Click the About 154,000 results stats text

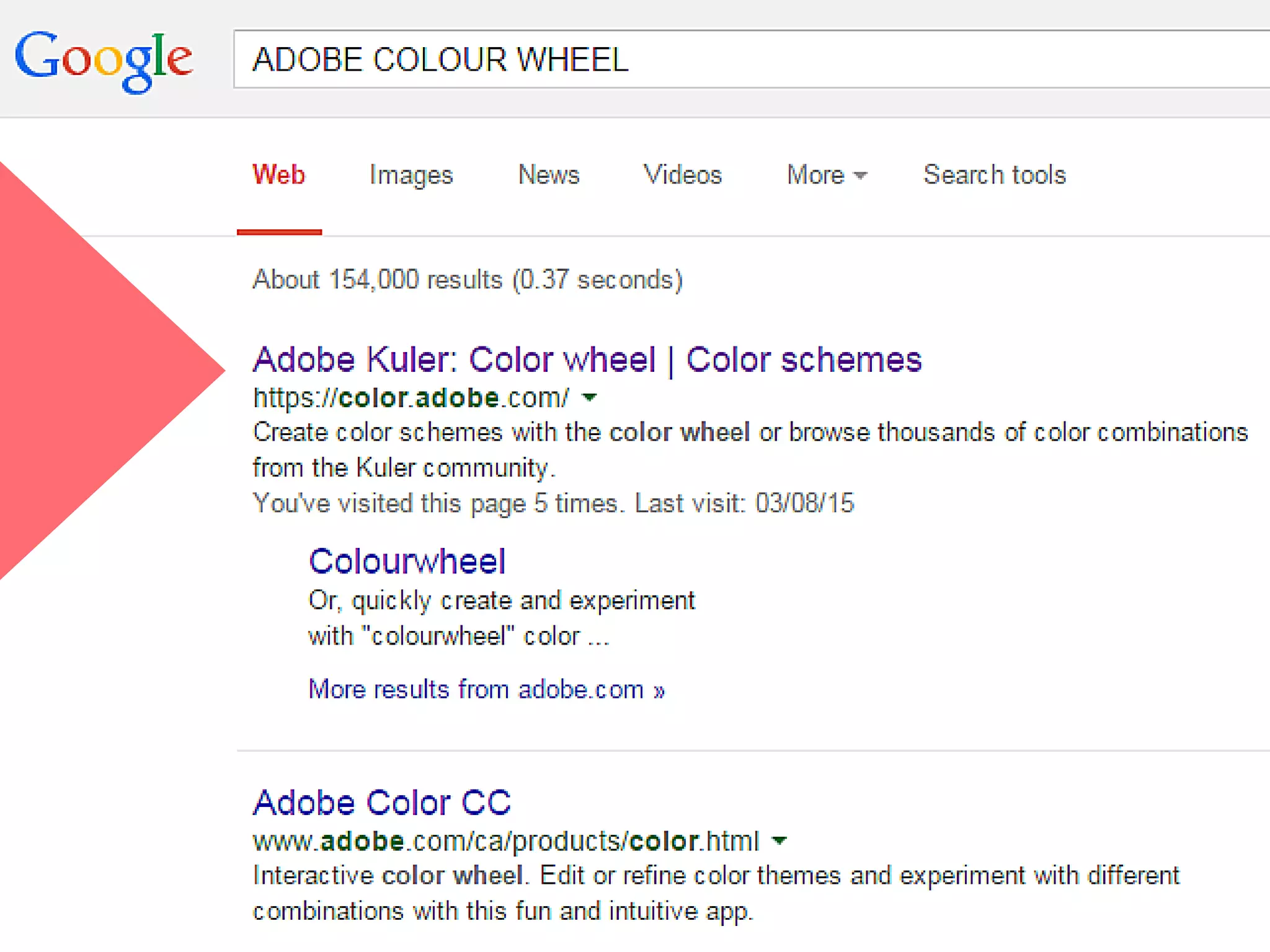[468, 280]
